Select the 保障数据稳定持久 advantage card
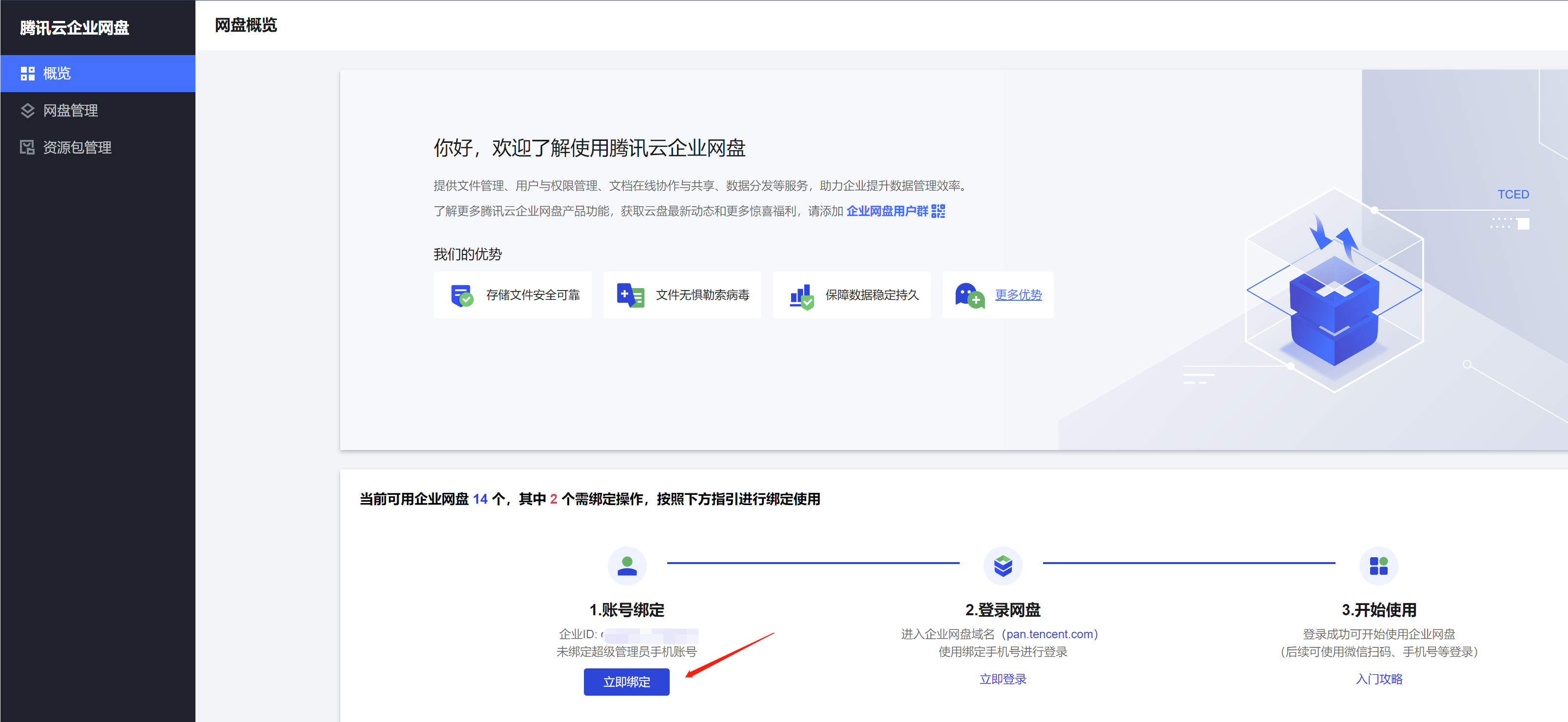Viewport: 1568px width, 722px height. 852,294
